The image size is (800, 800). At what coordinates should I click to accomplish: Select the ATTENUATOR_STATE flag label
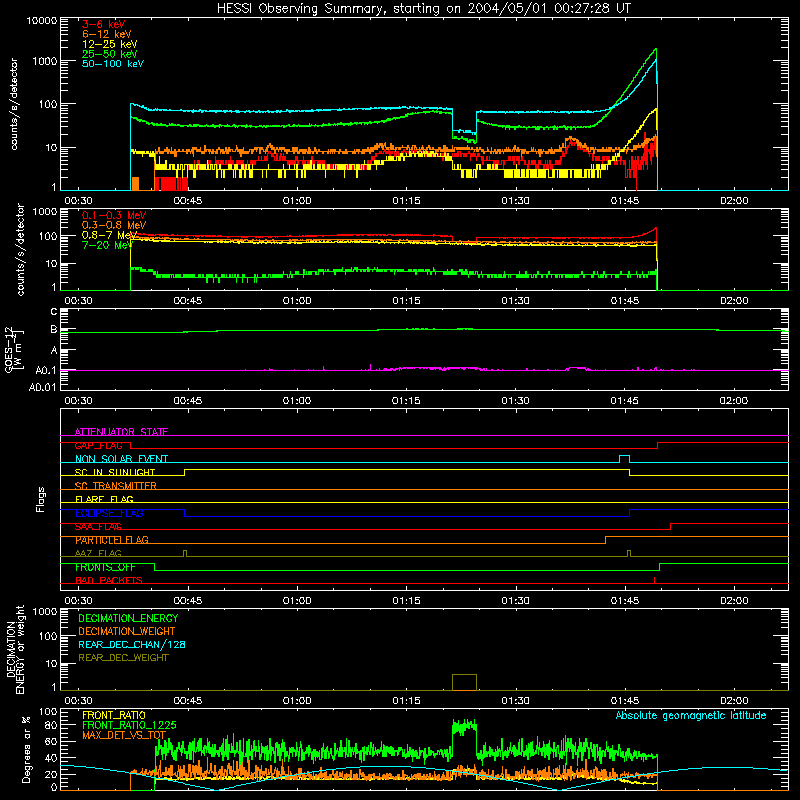click(x=121, y=432)
